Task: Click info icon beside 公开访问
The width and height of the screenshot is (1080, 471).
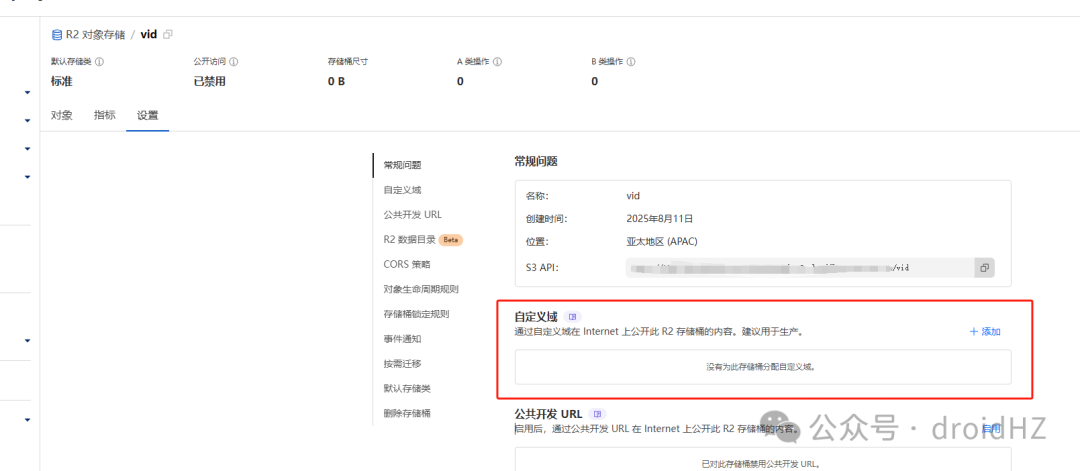Action: 233,62
